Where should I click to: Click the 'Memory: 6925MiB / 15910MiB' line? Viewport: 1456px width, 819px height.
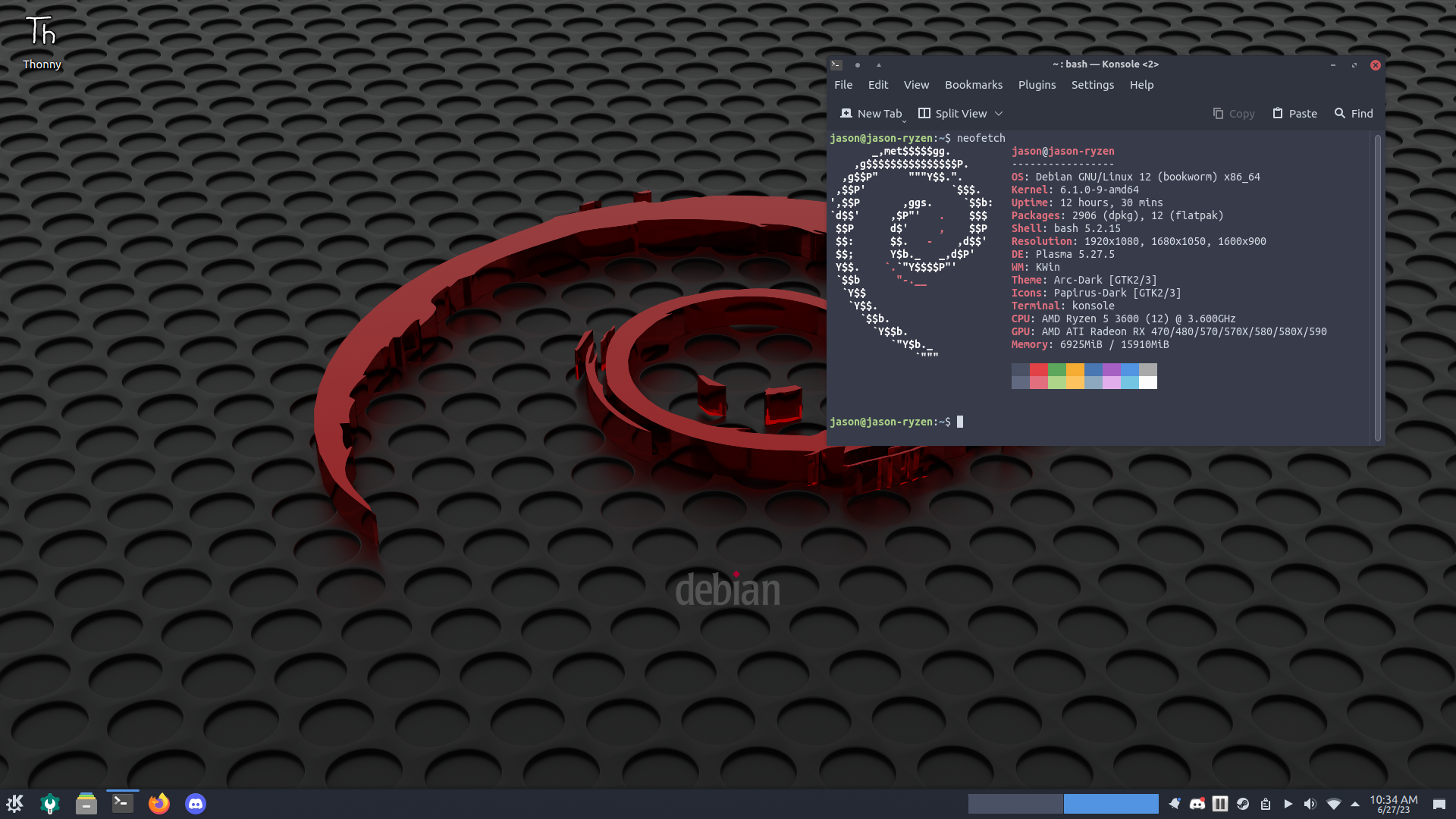[1090, 344]
